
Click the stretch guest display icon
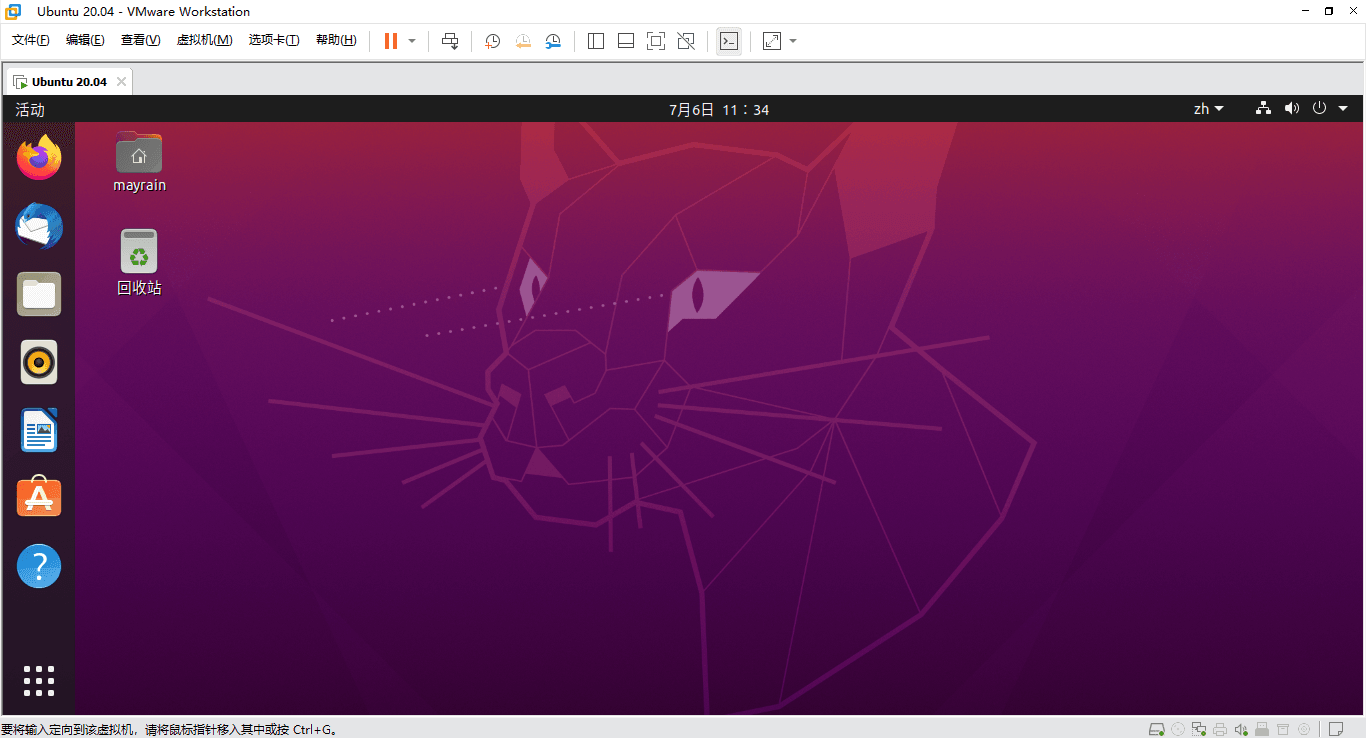click(x=772, y=41)
